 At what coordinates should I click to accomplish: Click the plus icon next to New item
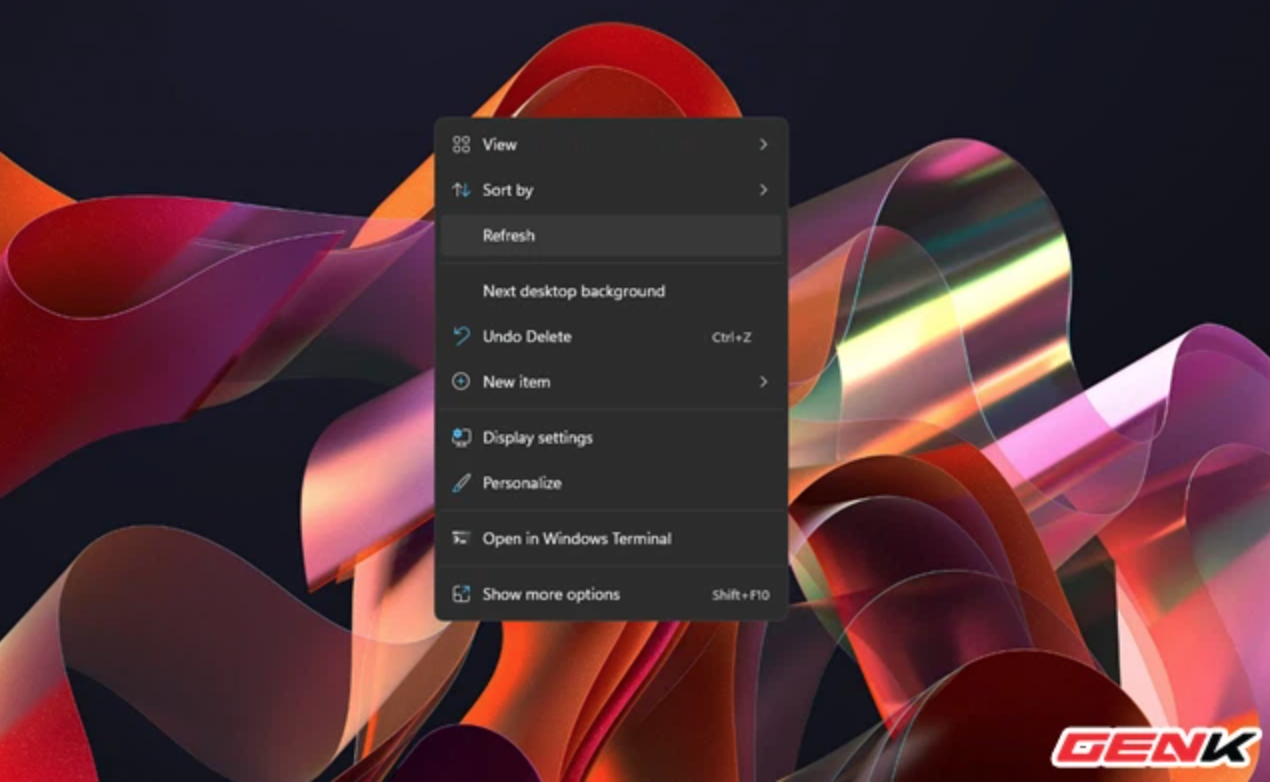pyautogui.click(x=461, y=382)
